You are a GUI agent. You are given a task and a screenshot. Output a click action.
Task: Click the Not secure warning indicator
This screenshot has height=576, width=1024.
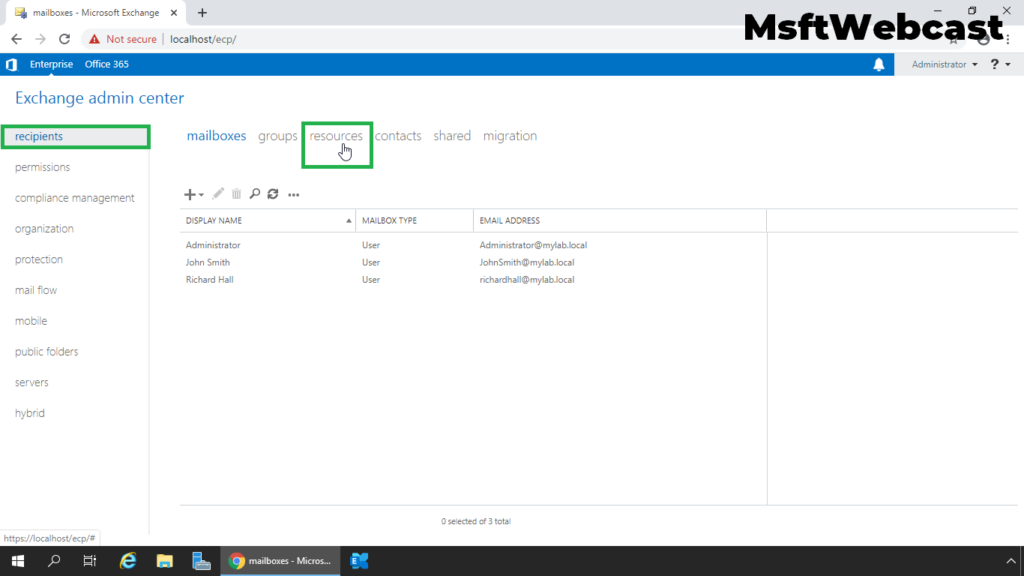click(123, 39)
